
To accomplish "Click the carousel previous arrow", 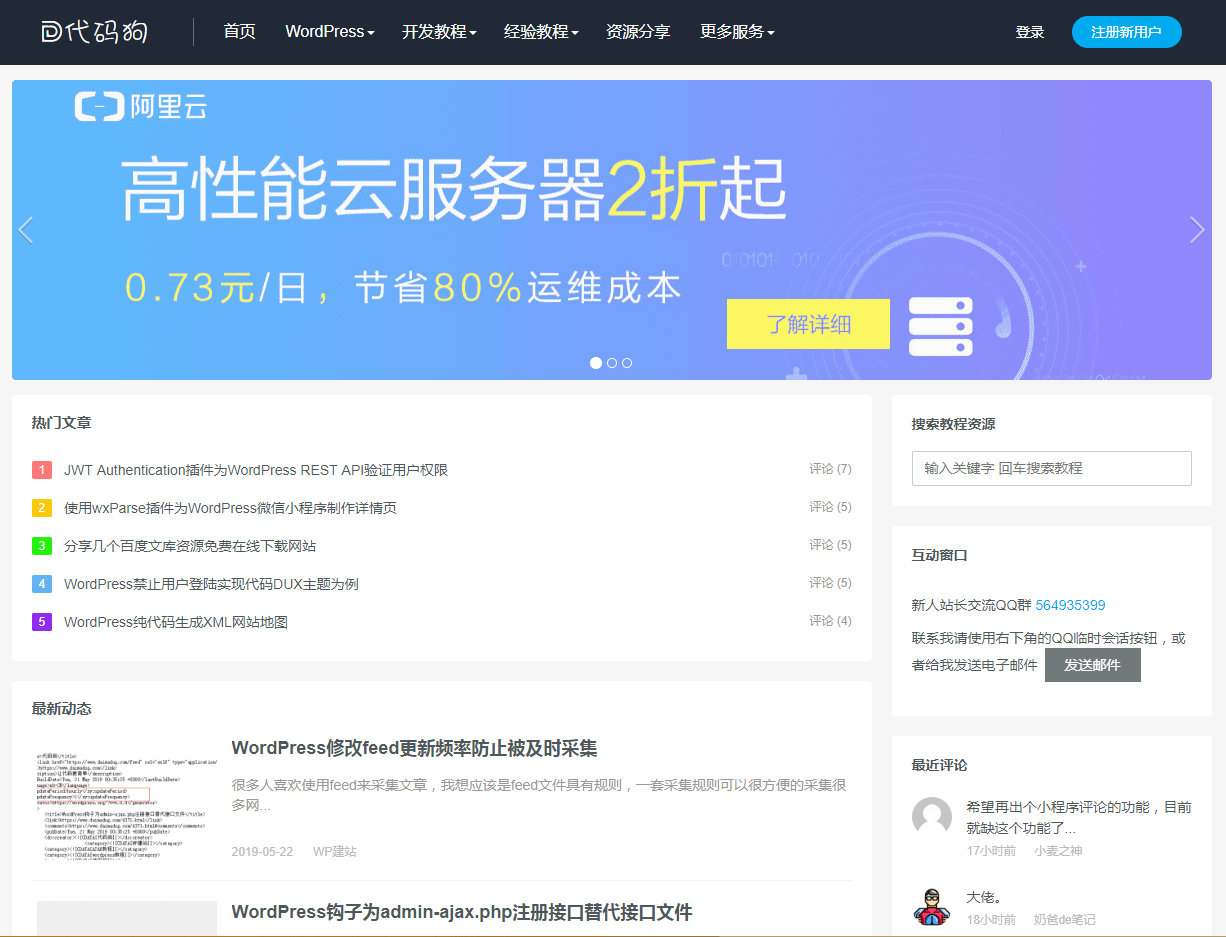I will pyautogui.click(x=27, y=230).
